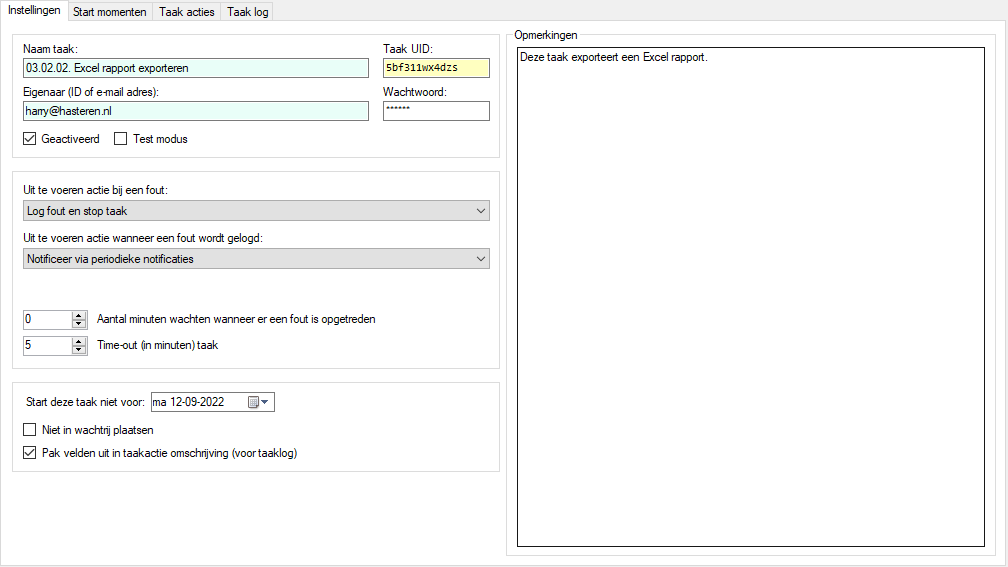Select the Instellingen tab

34,11
